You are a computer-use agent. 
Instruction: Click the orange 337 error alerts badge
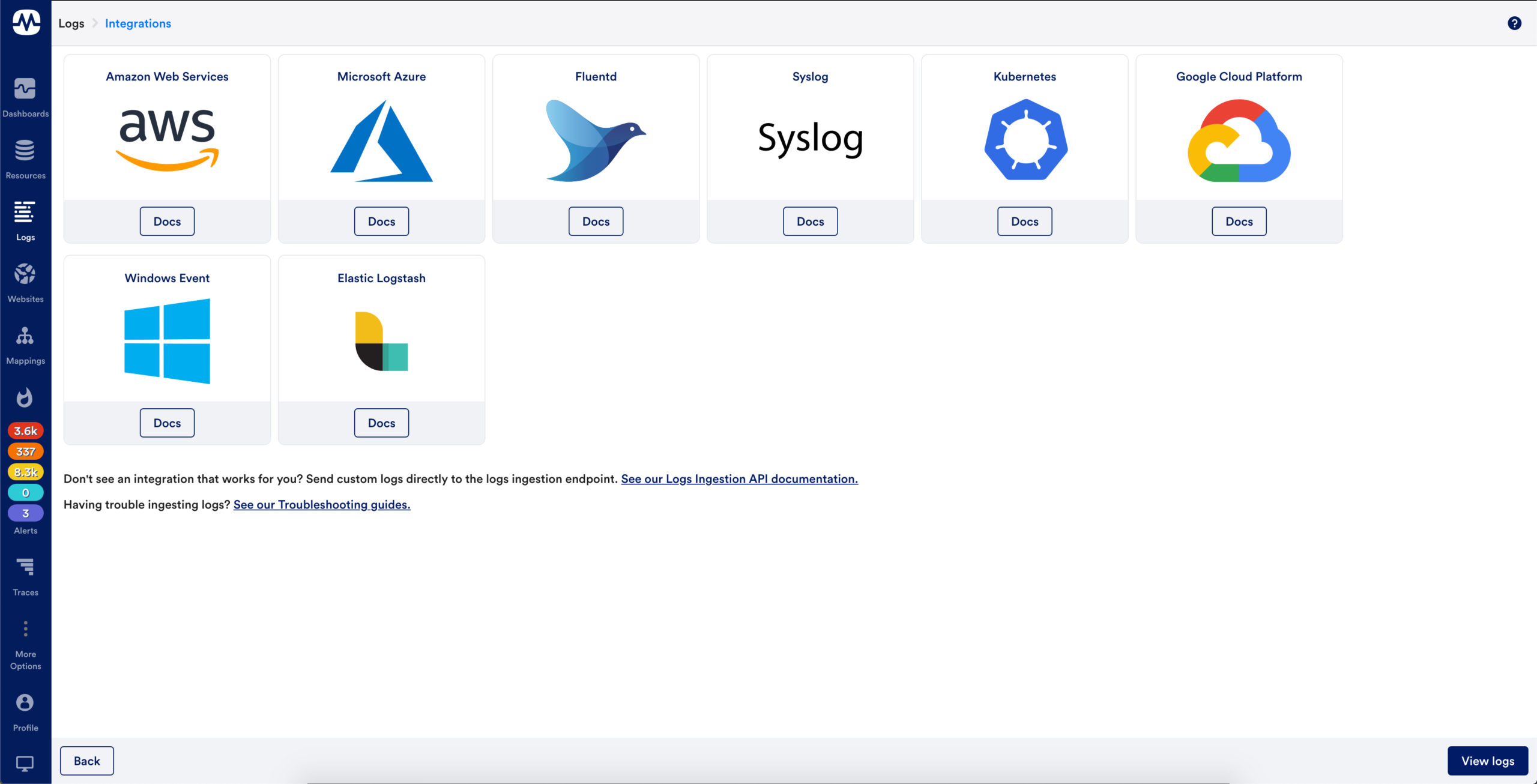tap(25, 451)
